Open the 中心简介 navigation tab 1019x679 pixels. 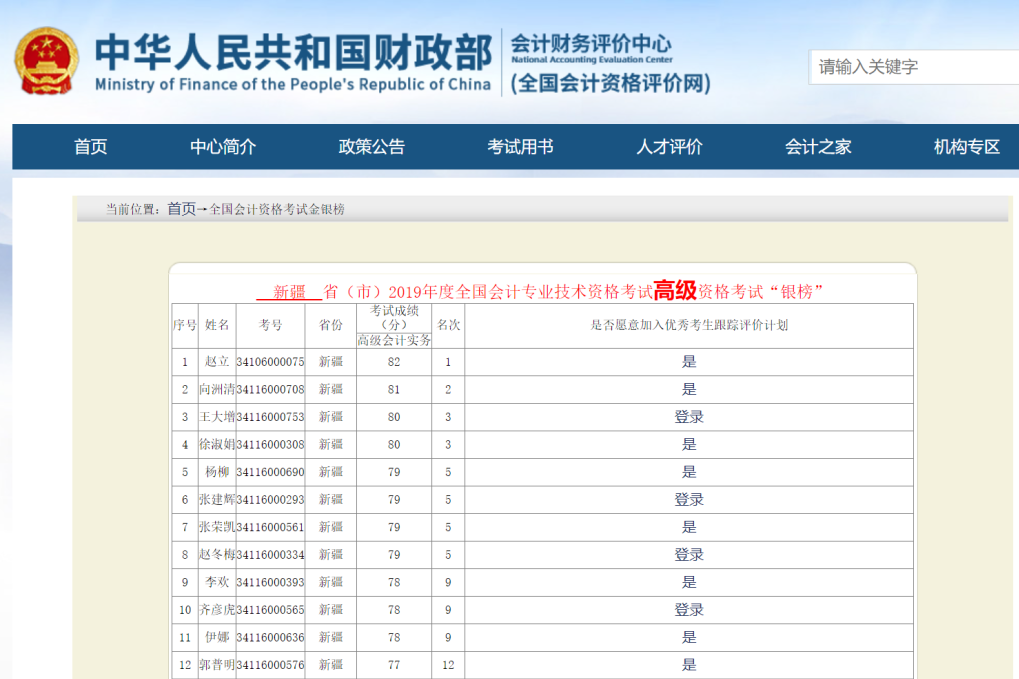click(x=223, y=147)
